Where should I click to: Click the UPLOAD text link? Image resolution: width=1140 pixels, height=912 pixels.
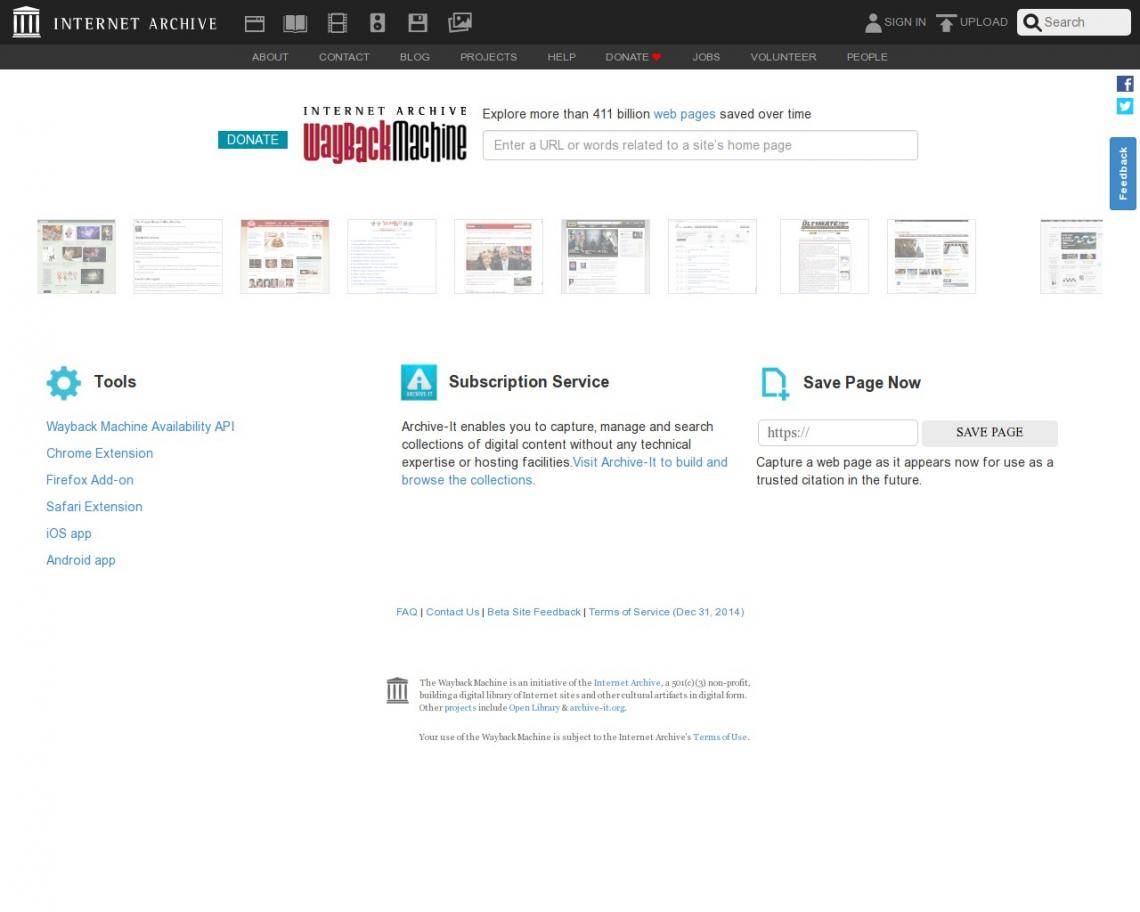tap(984, 23)
